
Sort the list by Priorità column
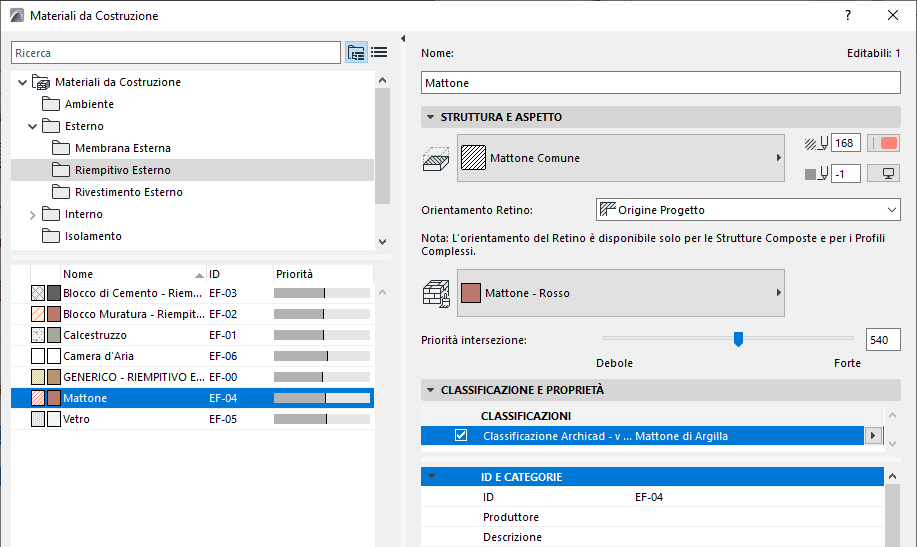323,274
